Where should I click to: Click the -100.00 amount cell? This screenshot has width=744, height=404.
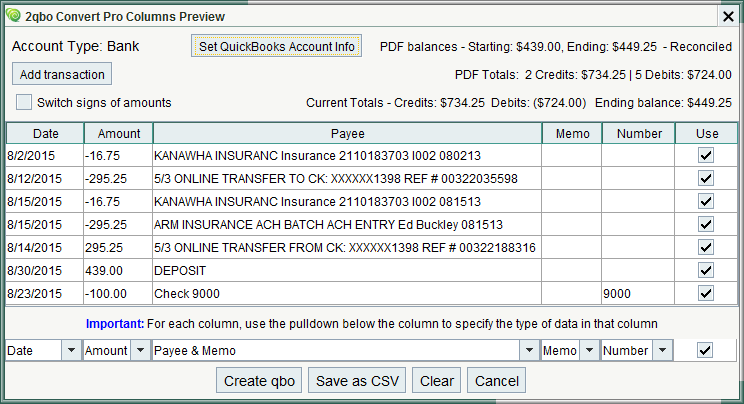click(x=119, y=293)
